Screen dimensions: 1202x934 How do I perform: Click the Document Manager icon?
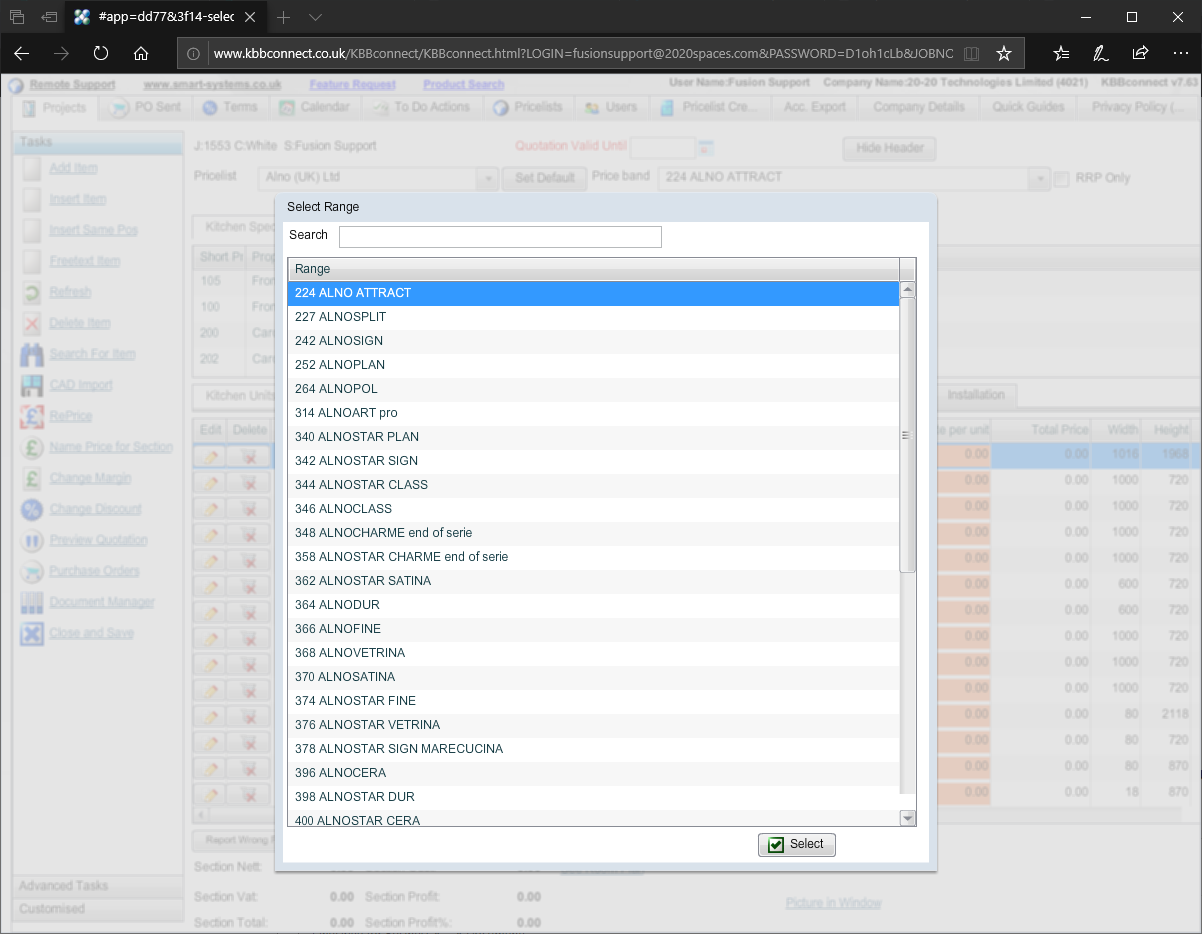pyautogui.click(x=32, y=603)
